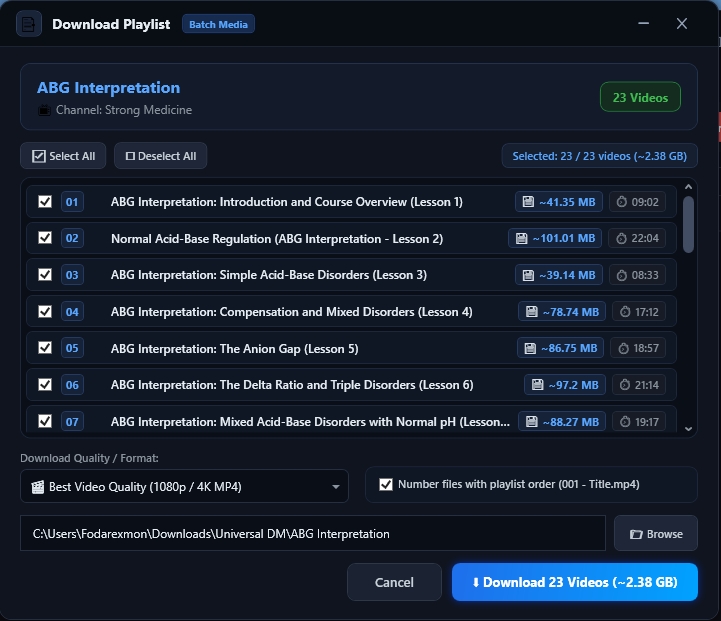
Task: Click the channel camera icon beside Strong Medicine
Action: (44, 110)
